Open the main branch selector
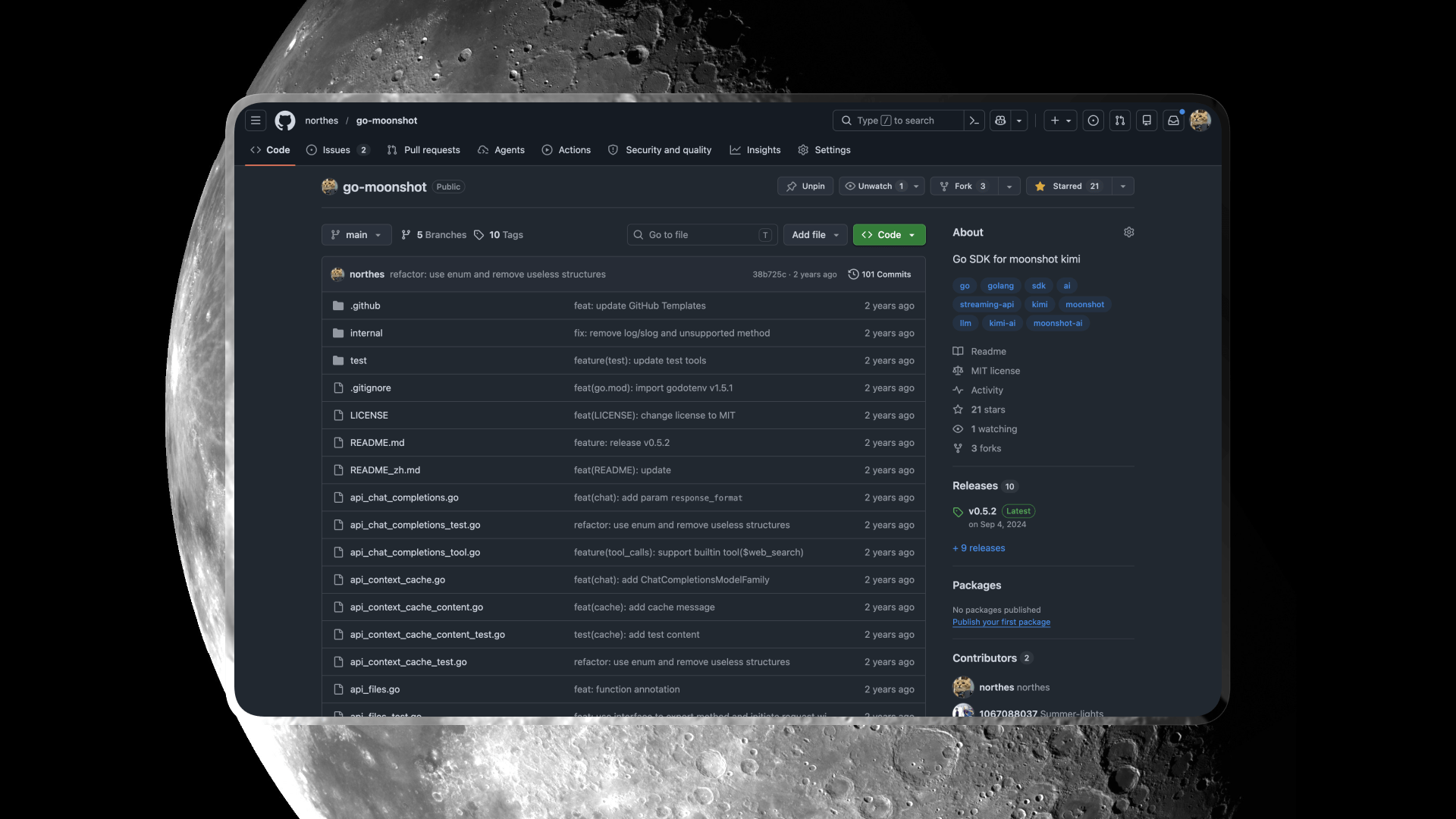This screenshot has height=819, width=1456. coord(356,235)
